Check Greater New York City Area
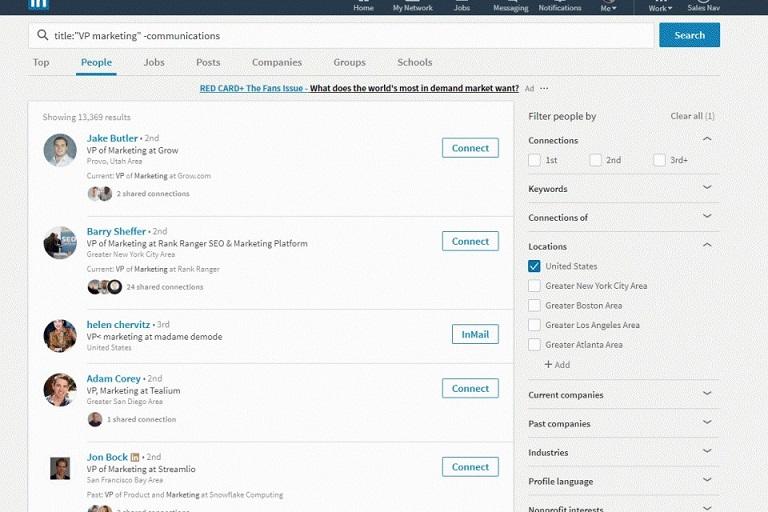 [x=534, y=286]
